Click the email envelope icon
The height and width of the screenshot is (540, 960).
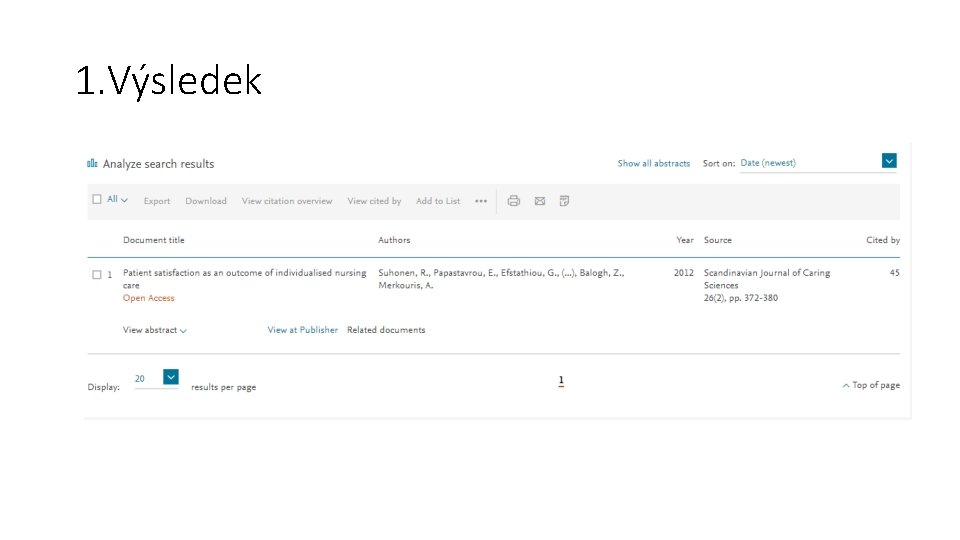(540, 201)
